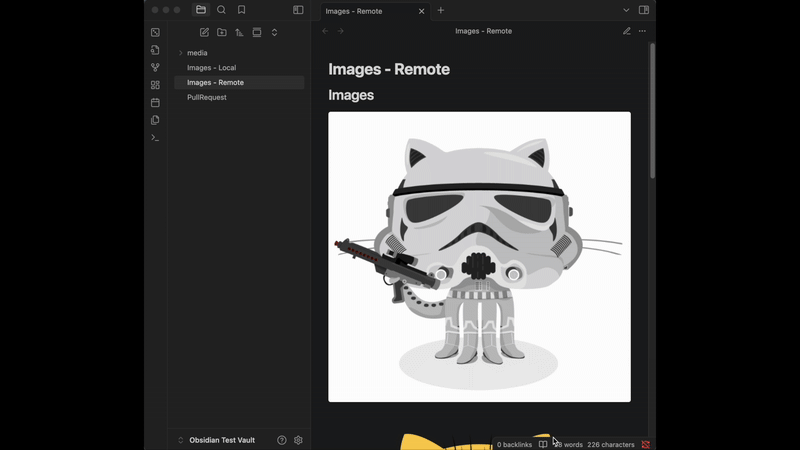This screenshot has height=450, width=800.
Task: Open the help question mark icon
Action: 282,440
